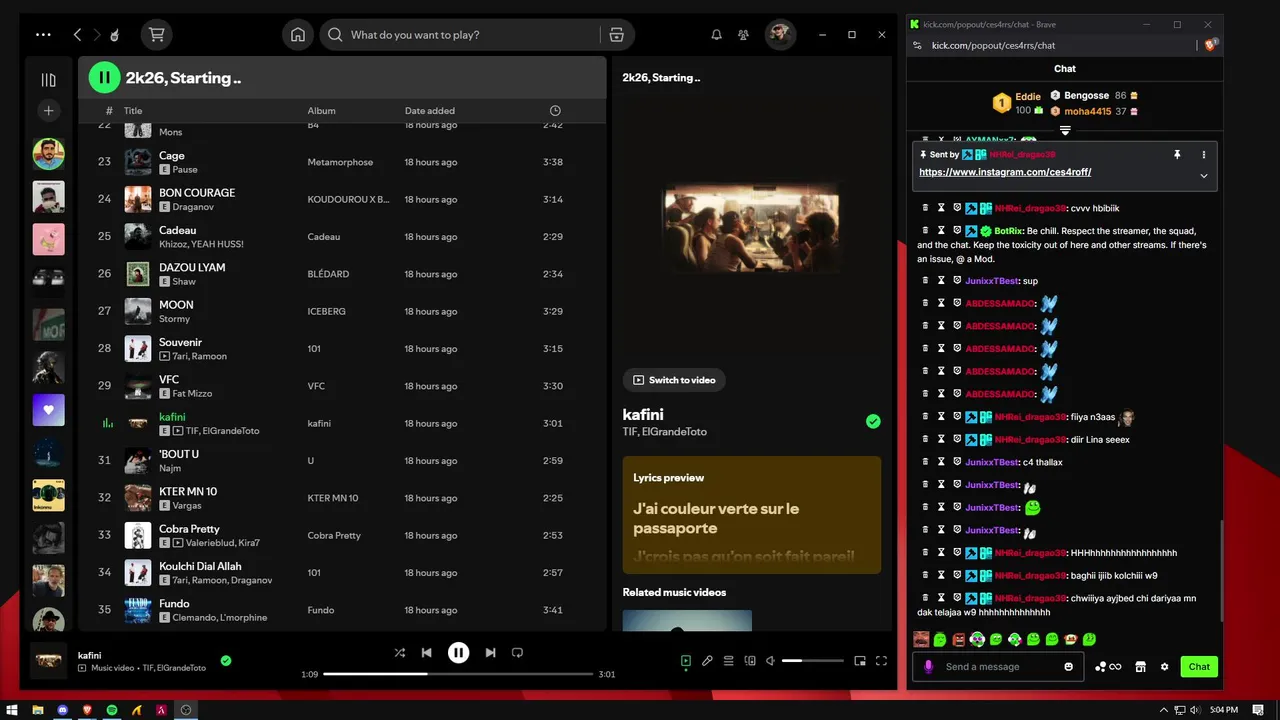Unpin the pinned chat message

point(1177,155)
